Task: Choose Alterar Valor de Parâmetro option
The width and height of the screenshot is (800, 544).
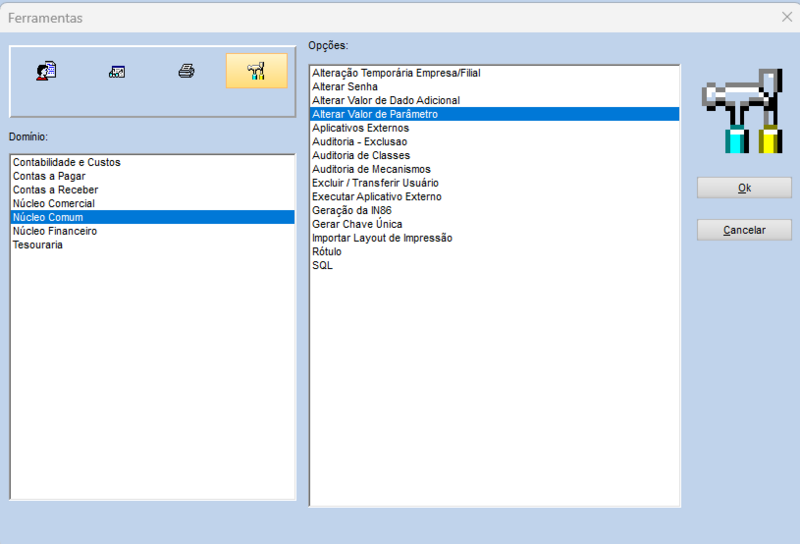Action: coord(494,114)
